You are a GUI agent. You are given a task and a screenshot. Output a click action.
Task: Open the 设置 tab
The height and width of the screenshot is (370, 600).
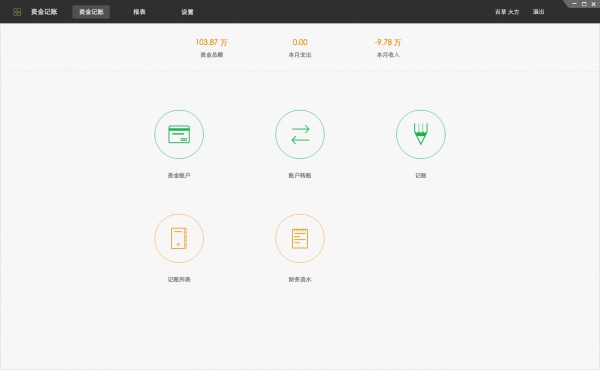tap(188, 12)
